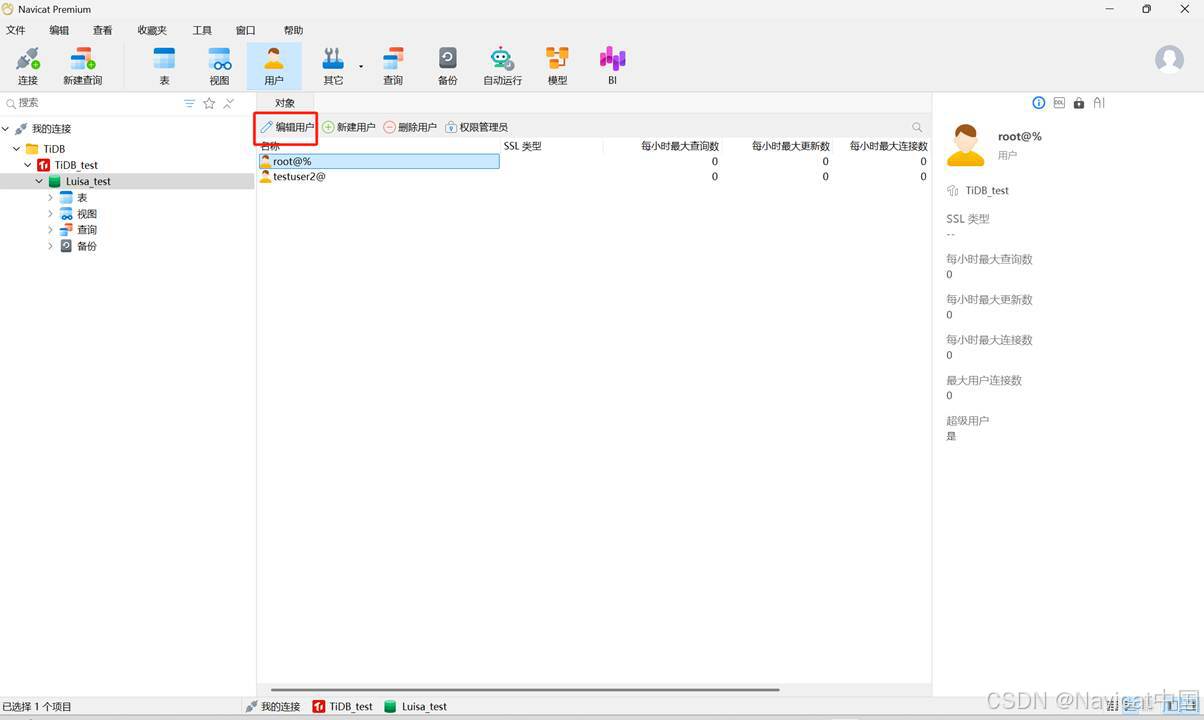Open 自动运行 (Automation) in the toolbar
This screenshot has width=1204, height=720.
(502, 66)
